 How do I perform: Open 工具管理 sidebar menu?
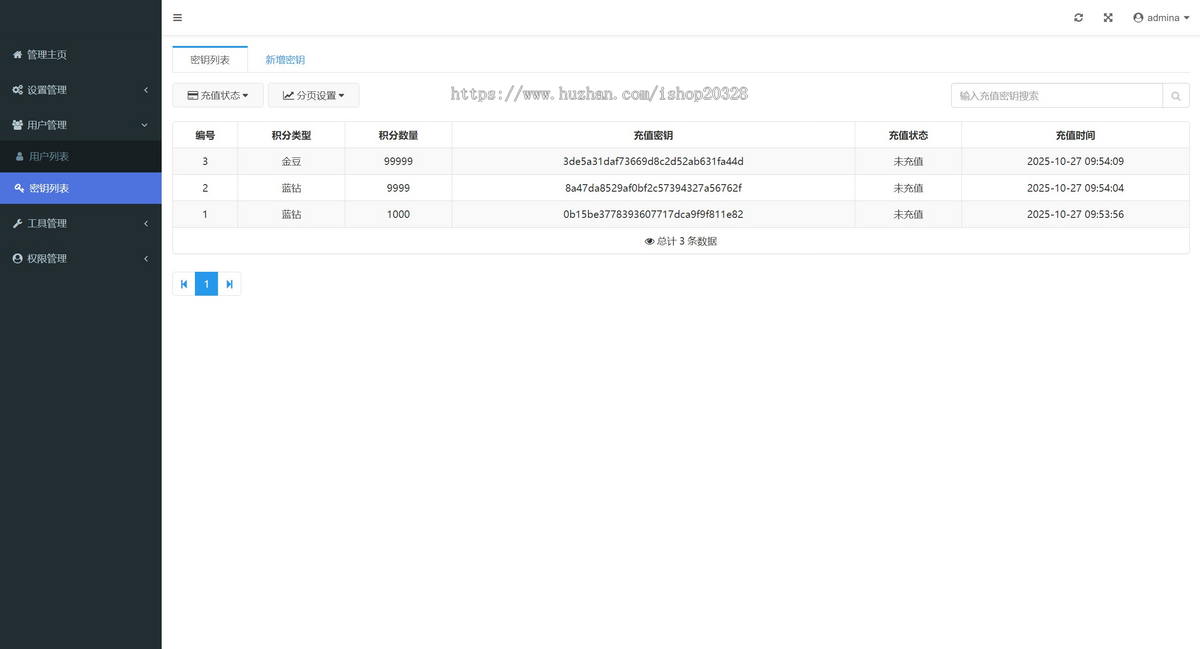click(x=80, y=223)
